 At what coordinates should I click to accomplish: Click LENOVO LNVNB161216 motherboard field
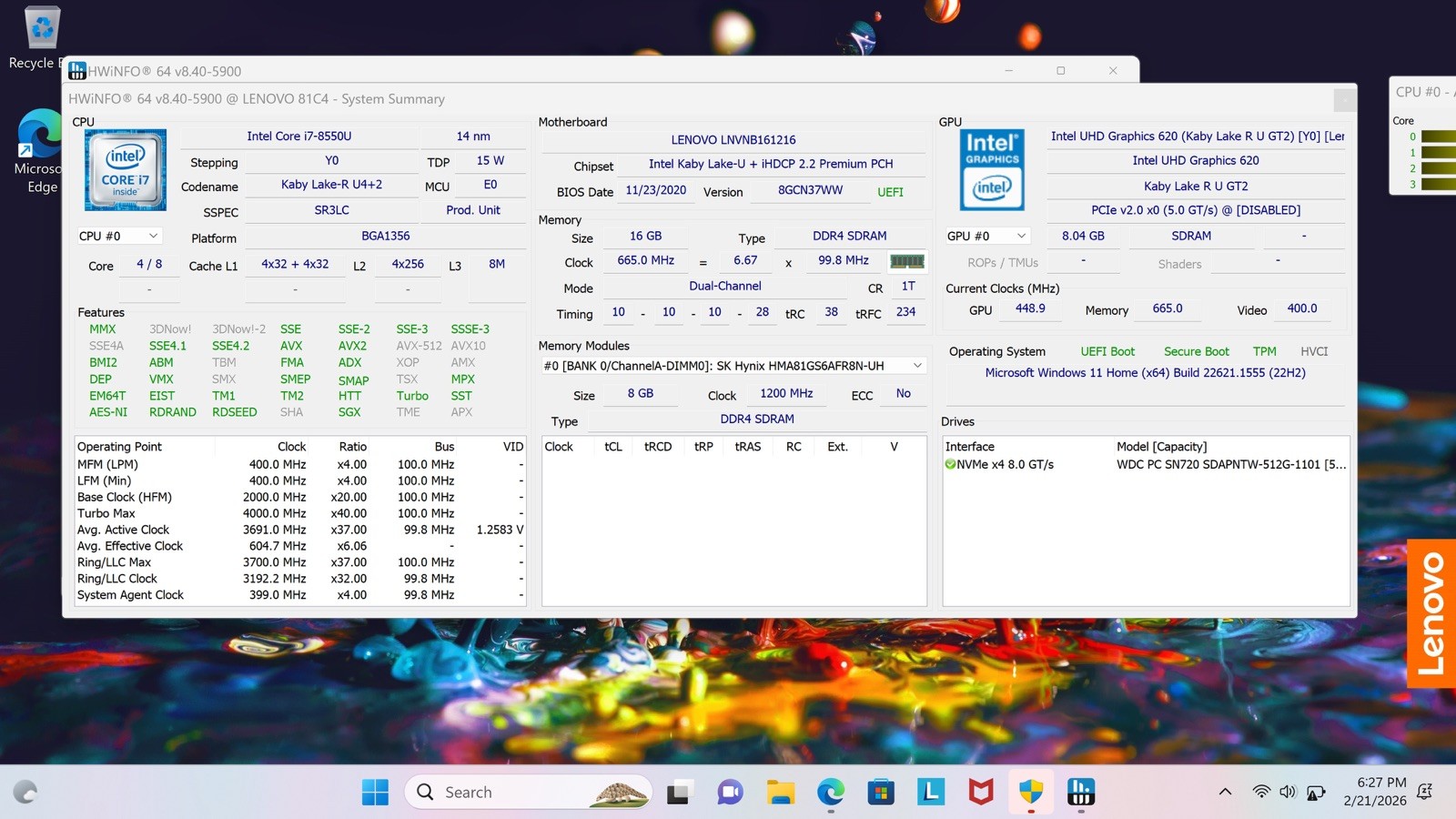733,140
